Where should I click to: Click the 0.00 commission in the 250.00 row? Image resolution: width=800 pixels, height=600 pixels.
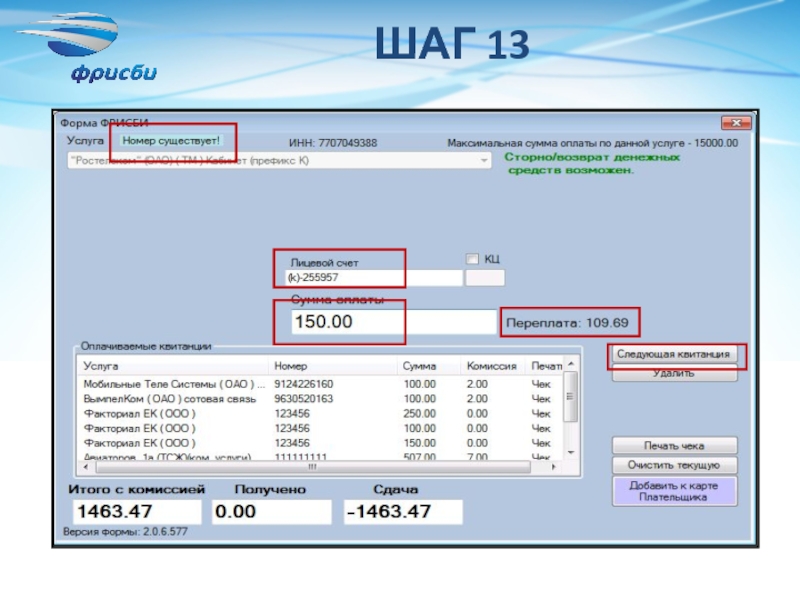(477, 414)
